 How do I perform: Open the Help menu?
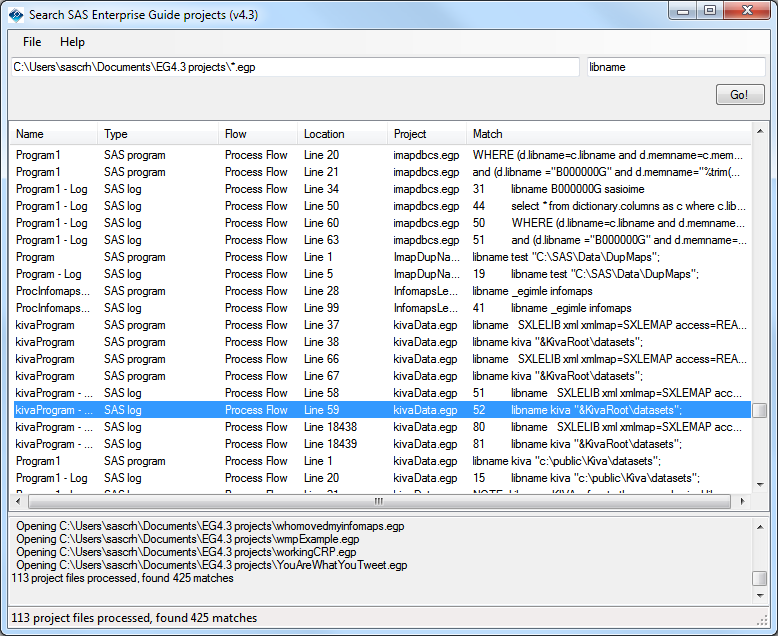point(72,42)
